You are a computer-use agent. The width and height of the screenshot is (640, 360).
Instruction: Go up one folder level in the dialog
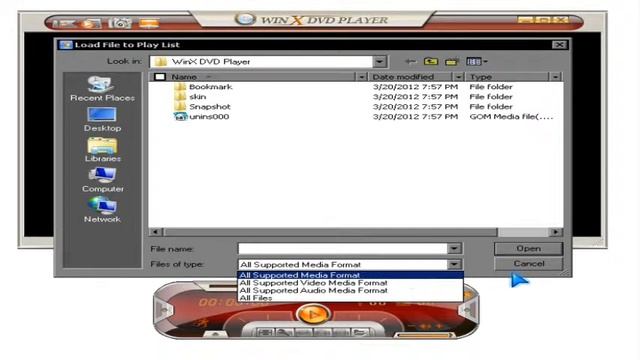431,62
